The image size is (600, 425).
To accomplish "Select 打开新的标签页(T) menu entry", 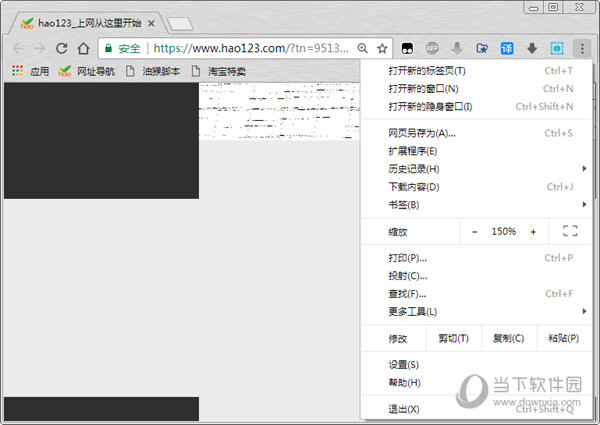I will [x=427, y=71].
